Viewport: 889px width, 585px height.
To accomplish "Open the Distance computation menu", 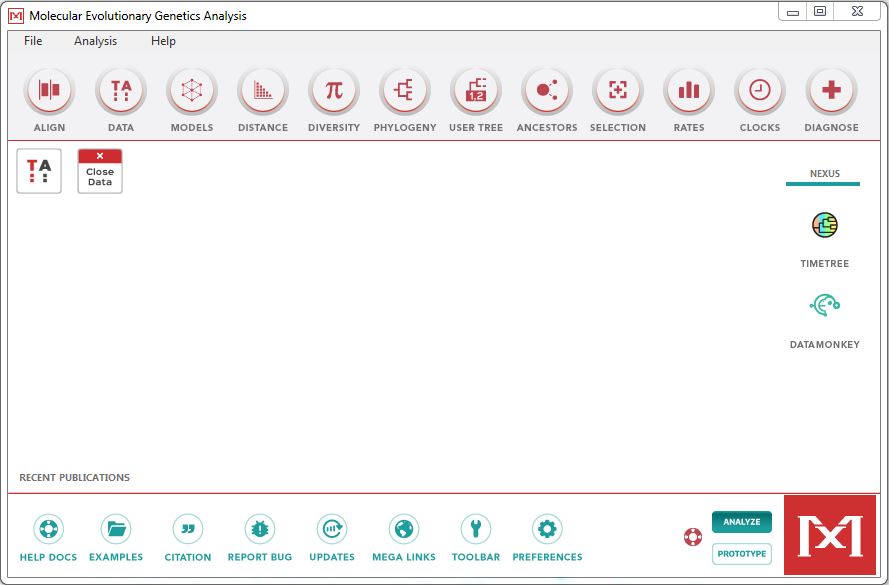I will (263, 92).
